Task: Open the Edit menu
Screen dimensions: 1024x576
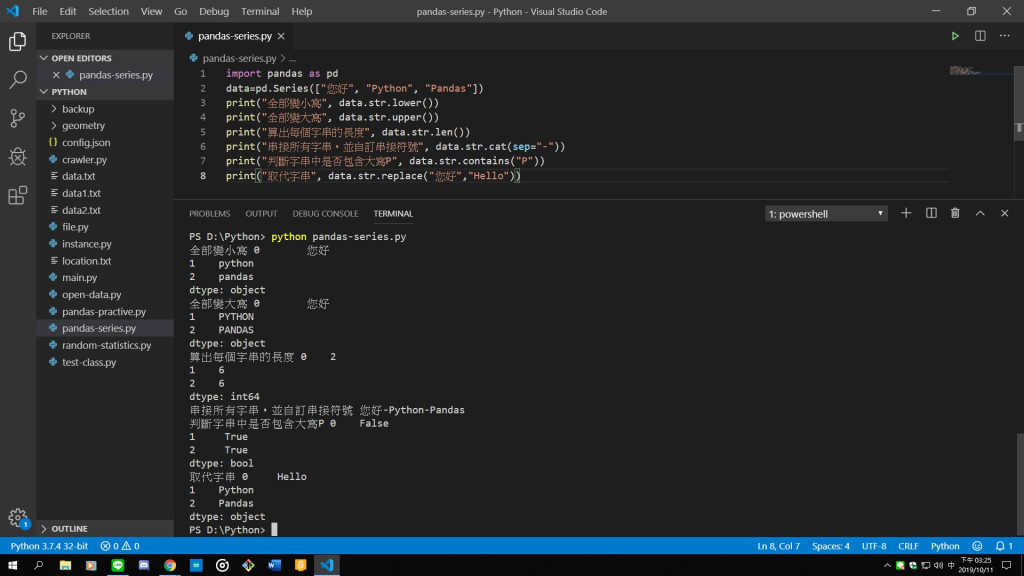Action: point(67,11)
